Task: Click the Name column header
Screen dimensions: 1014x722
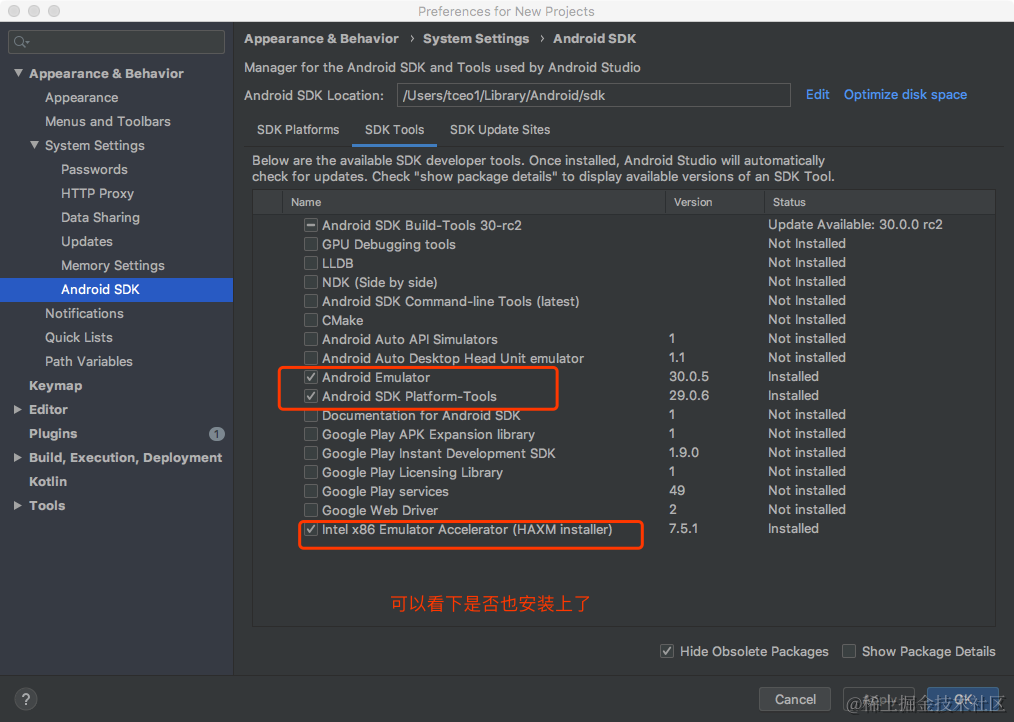Action: pyautogui.click(x=474, y=202)
